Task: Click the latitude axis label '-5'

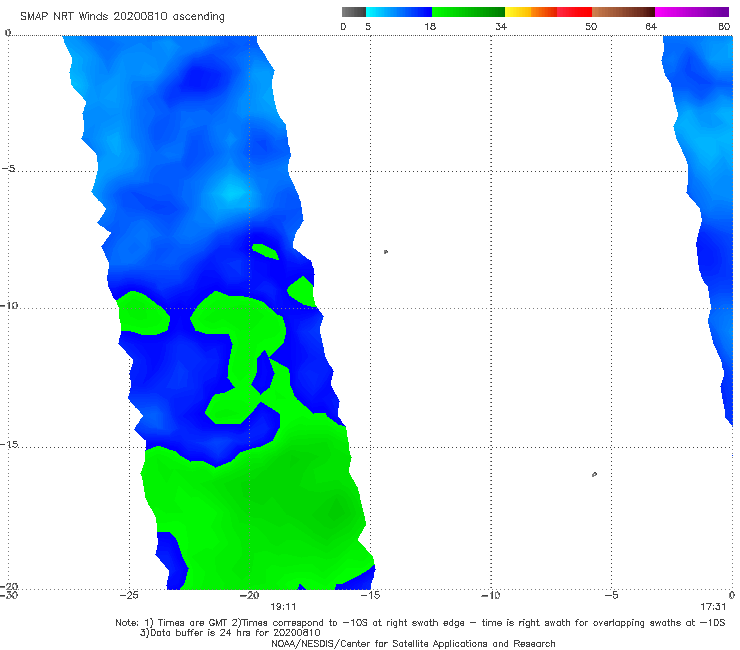Action: coord(9,169)
